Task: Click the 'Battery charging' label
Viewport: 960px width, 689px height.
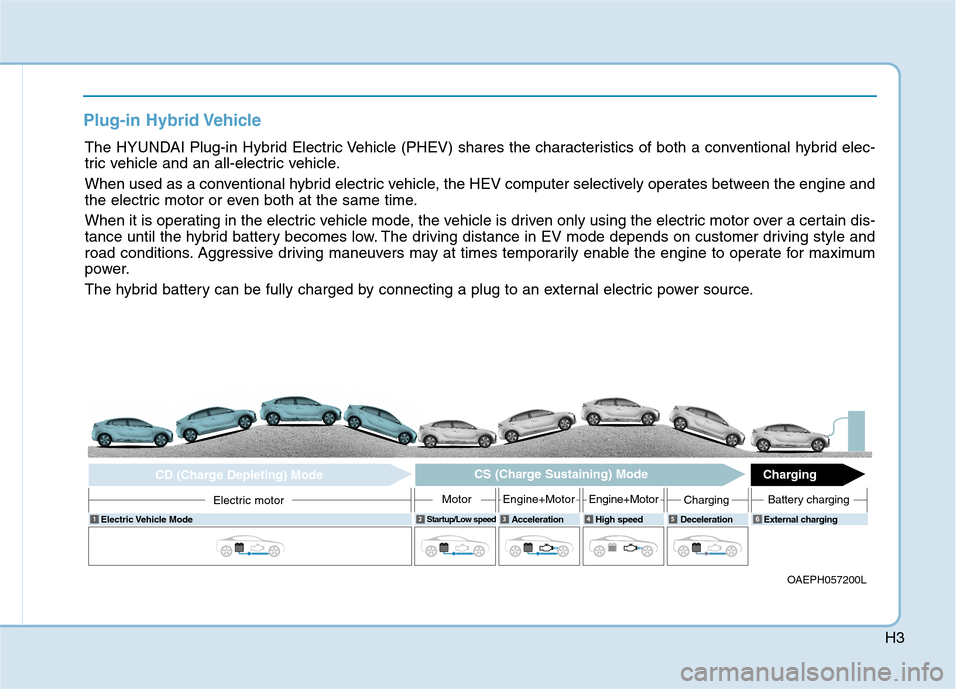Action: pos(808,500)
